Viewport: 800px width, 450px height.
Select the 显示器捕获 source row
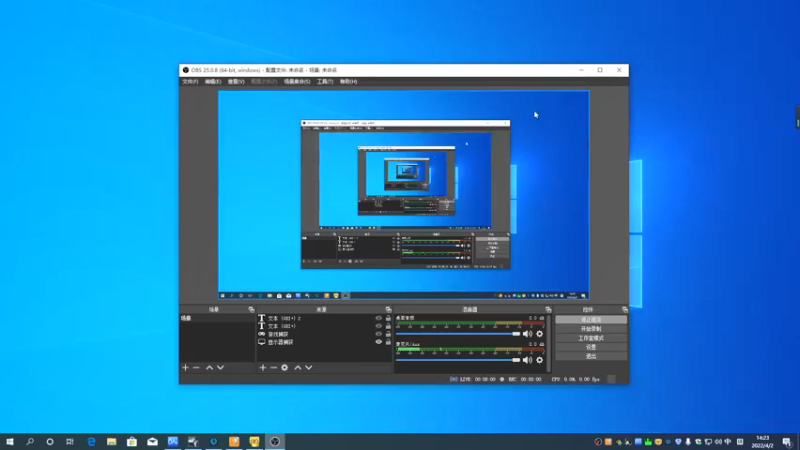(324, 342)
